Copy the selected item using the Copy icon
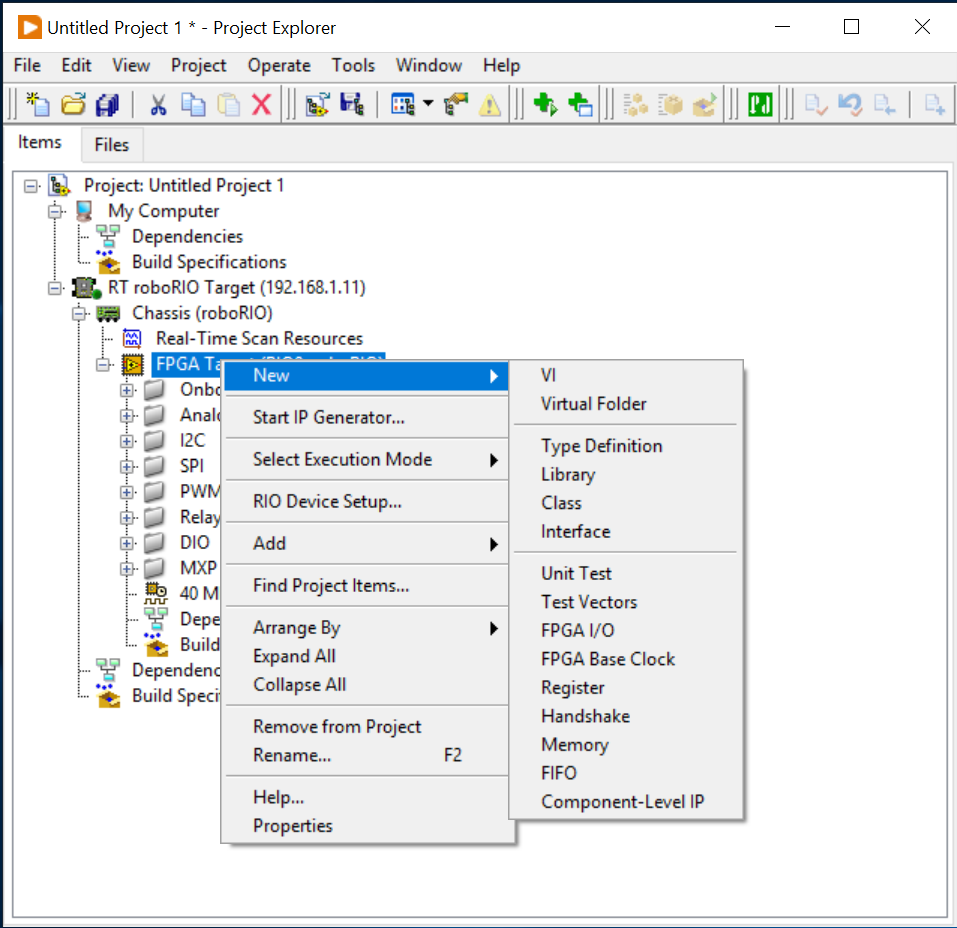The image size is (957, 928). tap(191, 104)
